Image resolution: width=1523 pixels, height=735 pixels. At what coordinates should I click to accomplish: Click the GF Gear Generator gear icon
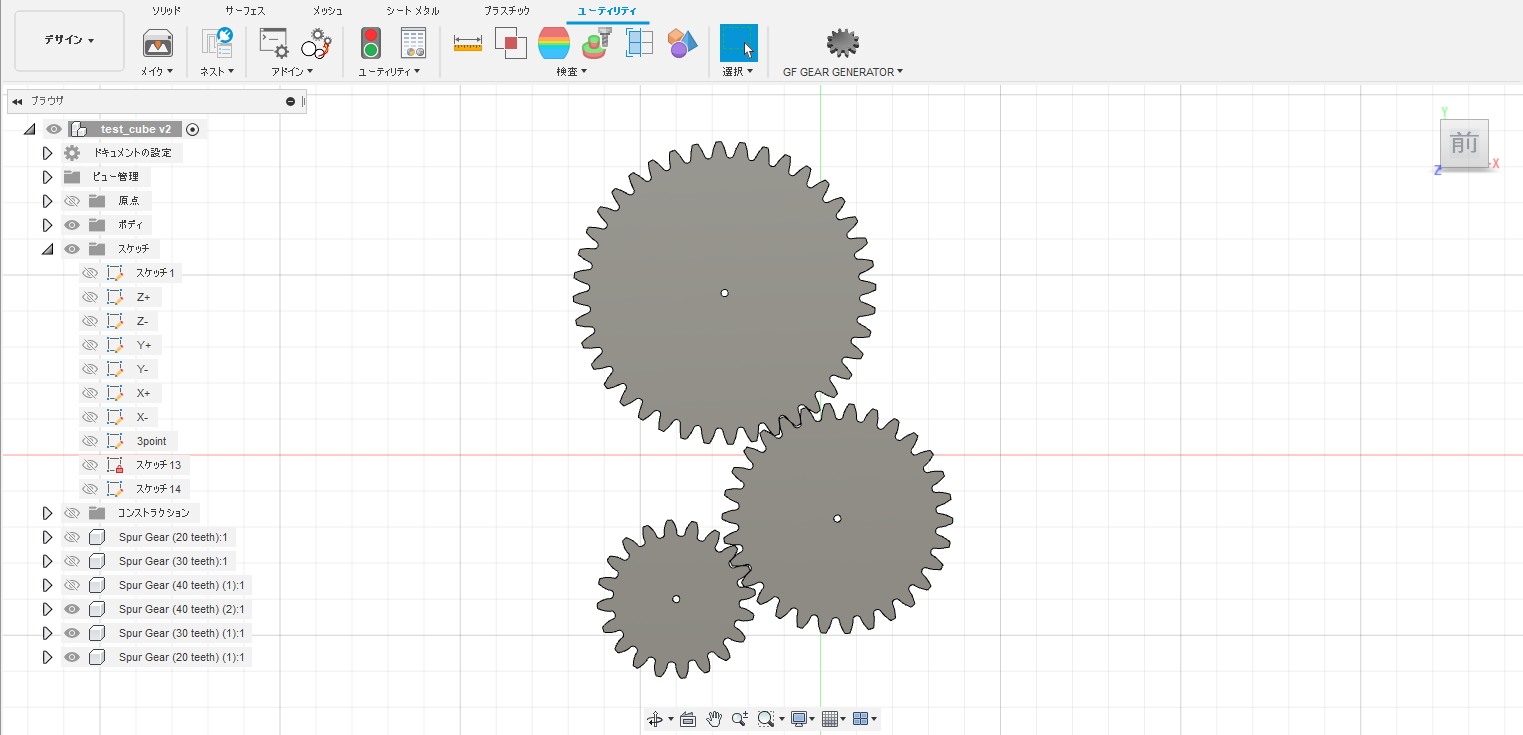[x=842, y=43]
